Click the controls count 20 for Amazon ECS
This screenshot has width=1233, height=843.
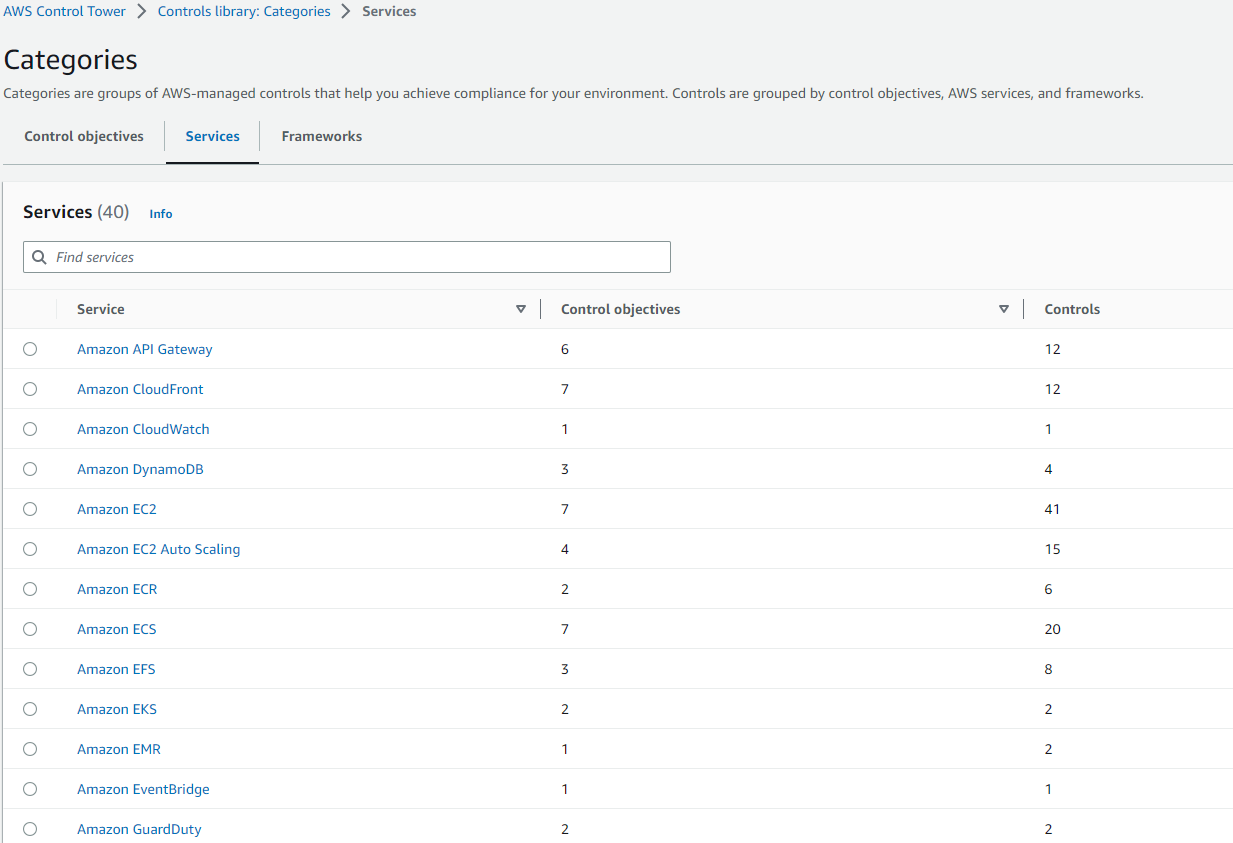click(x=1052, y=629)
